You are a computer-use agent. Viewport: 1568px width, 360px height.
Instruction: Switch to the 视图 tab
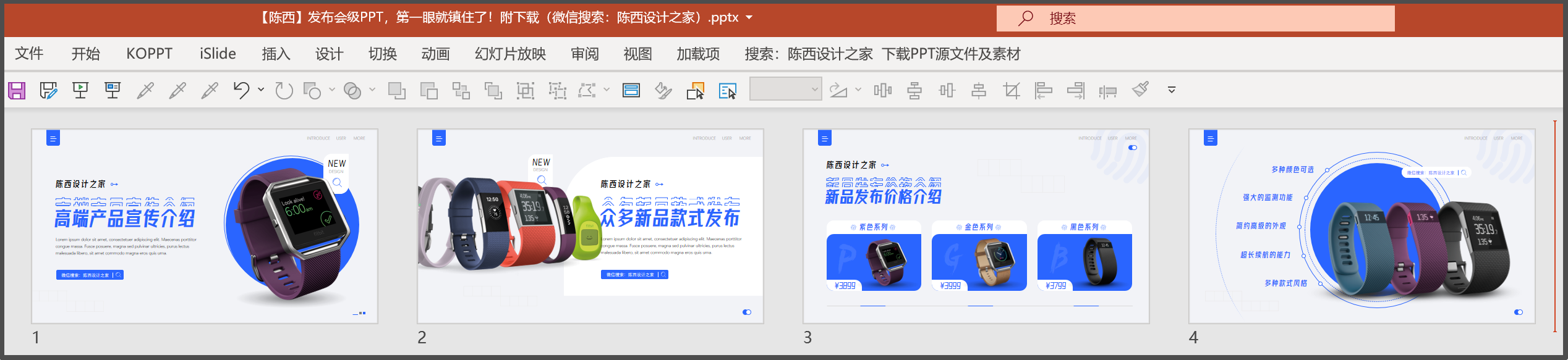tap(637, 54)
